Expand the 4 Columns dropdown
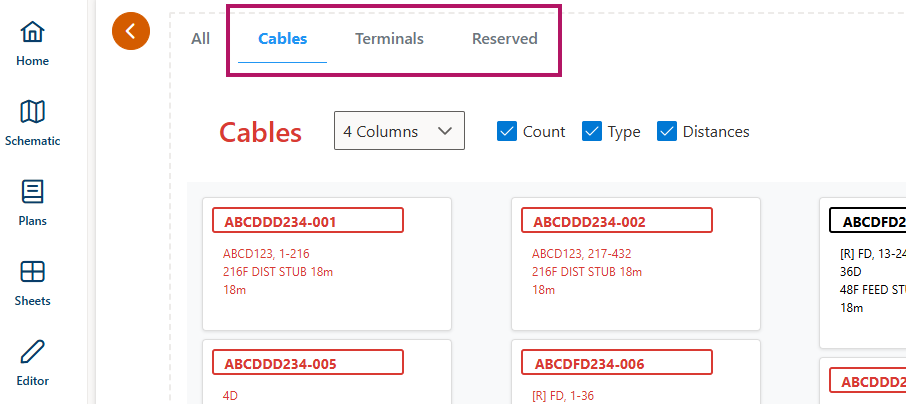Viewport: 906px width, 404px height. click(399, 131)
